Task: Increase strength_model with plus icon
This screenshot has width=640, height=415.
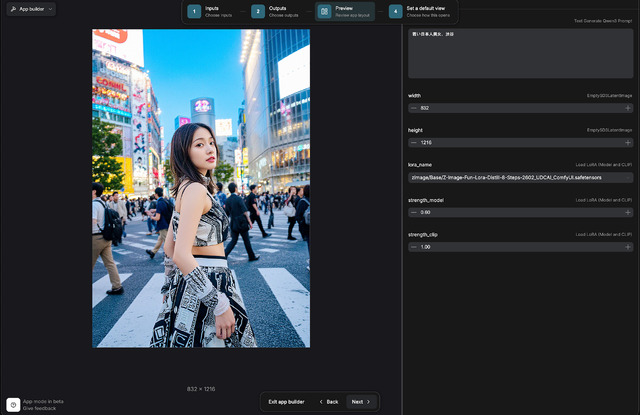Action: click(627, 212)
